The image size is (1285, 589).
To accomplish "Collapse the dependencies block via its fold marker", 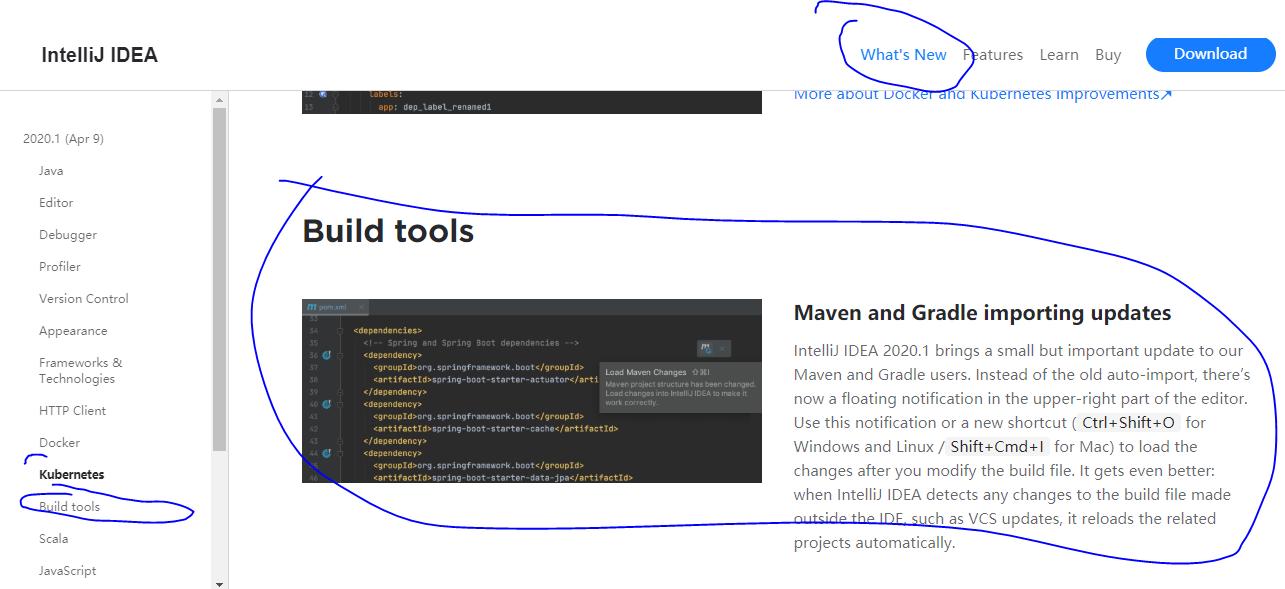I will [x=340, y=330].
